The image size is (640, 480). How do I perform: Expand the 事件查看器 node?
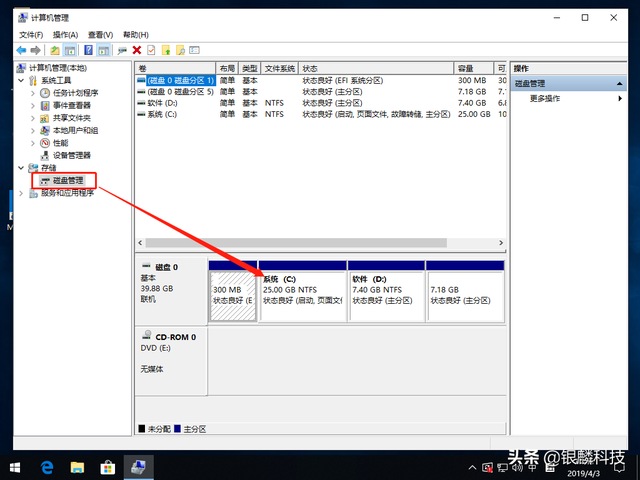click(33, 106)
